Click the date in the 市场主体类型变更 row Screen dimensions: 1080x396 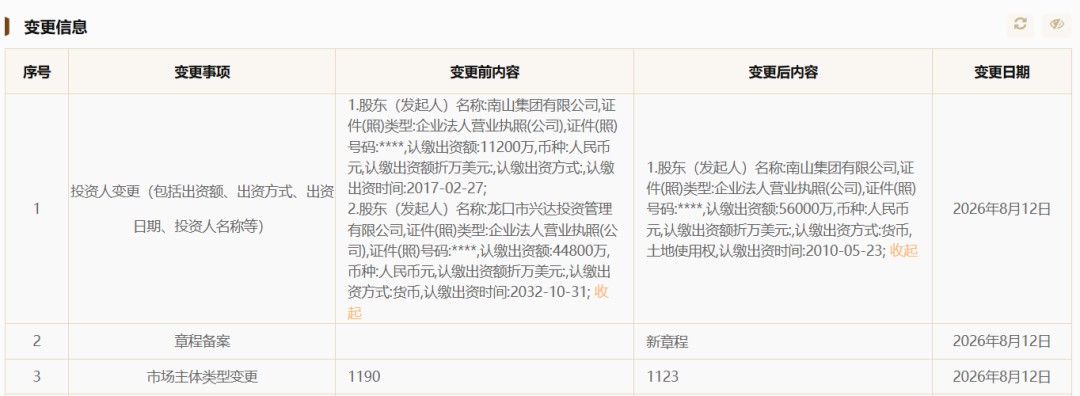pos(1001,377)
